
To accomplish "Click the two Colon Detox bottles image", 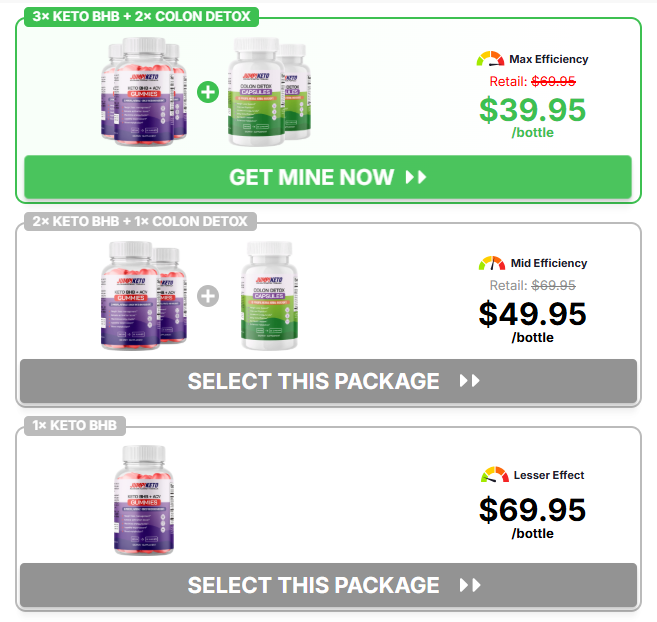I will 269,91.
